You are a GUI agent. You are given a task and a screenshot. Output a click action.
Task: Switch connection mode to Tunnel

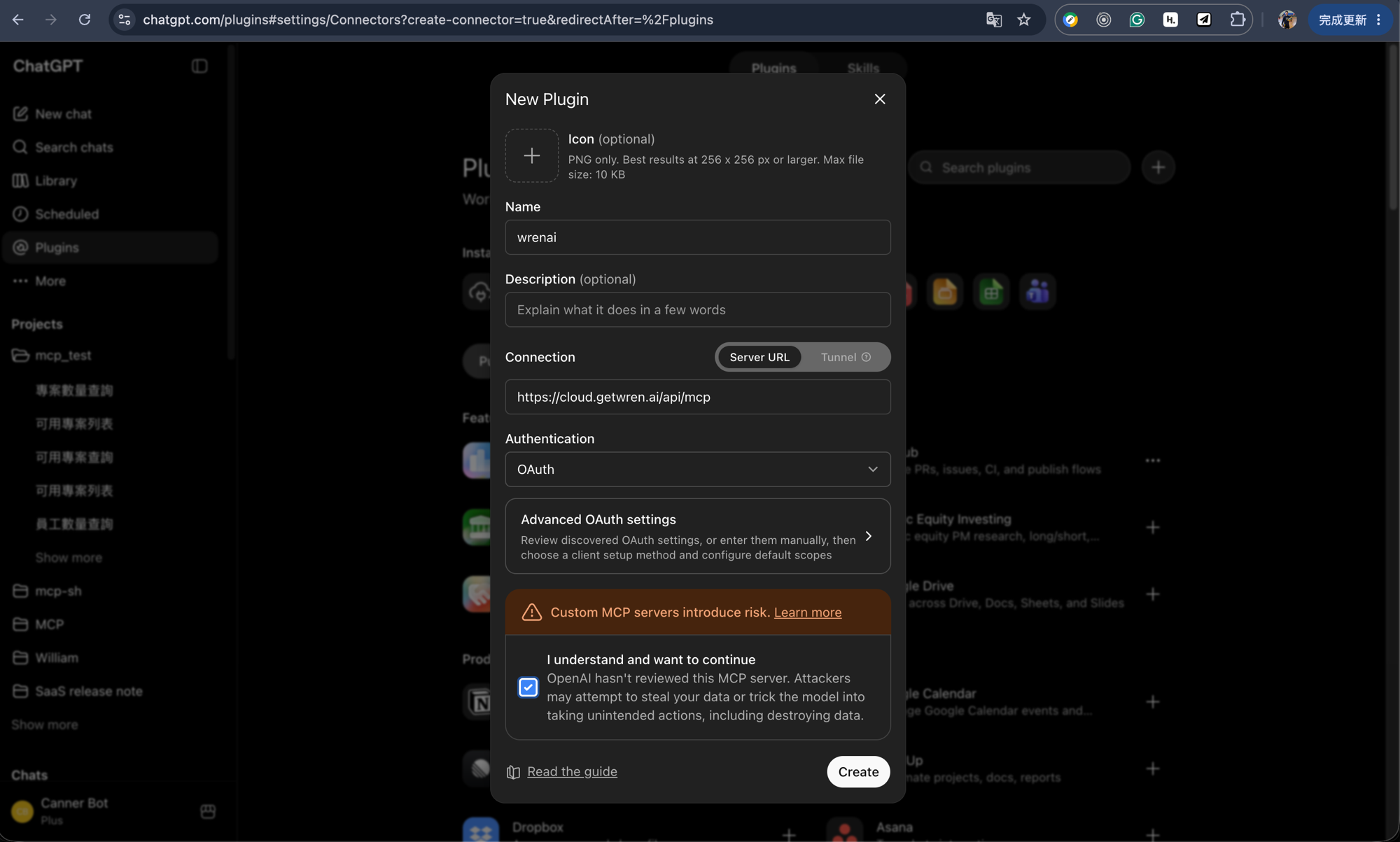click(838, 357)
